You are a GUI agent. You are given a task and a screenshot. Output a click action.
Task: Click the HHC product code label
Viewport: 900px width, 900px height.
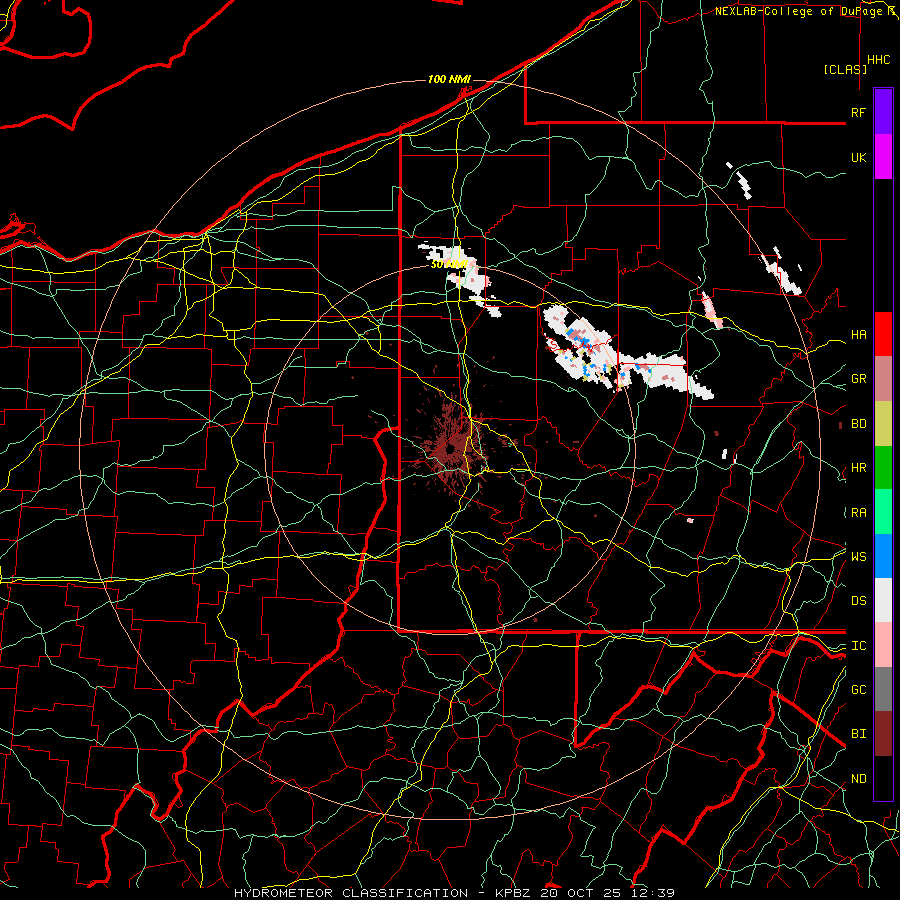pos(879,60)
